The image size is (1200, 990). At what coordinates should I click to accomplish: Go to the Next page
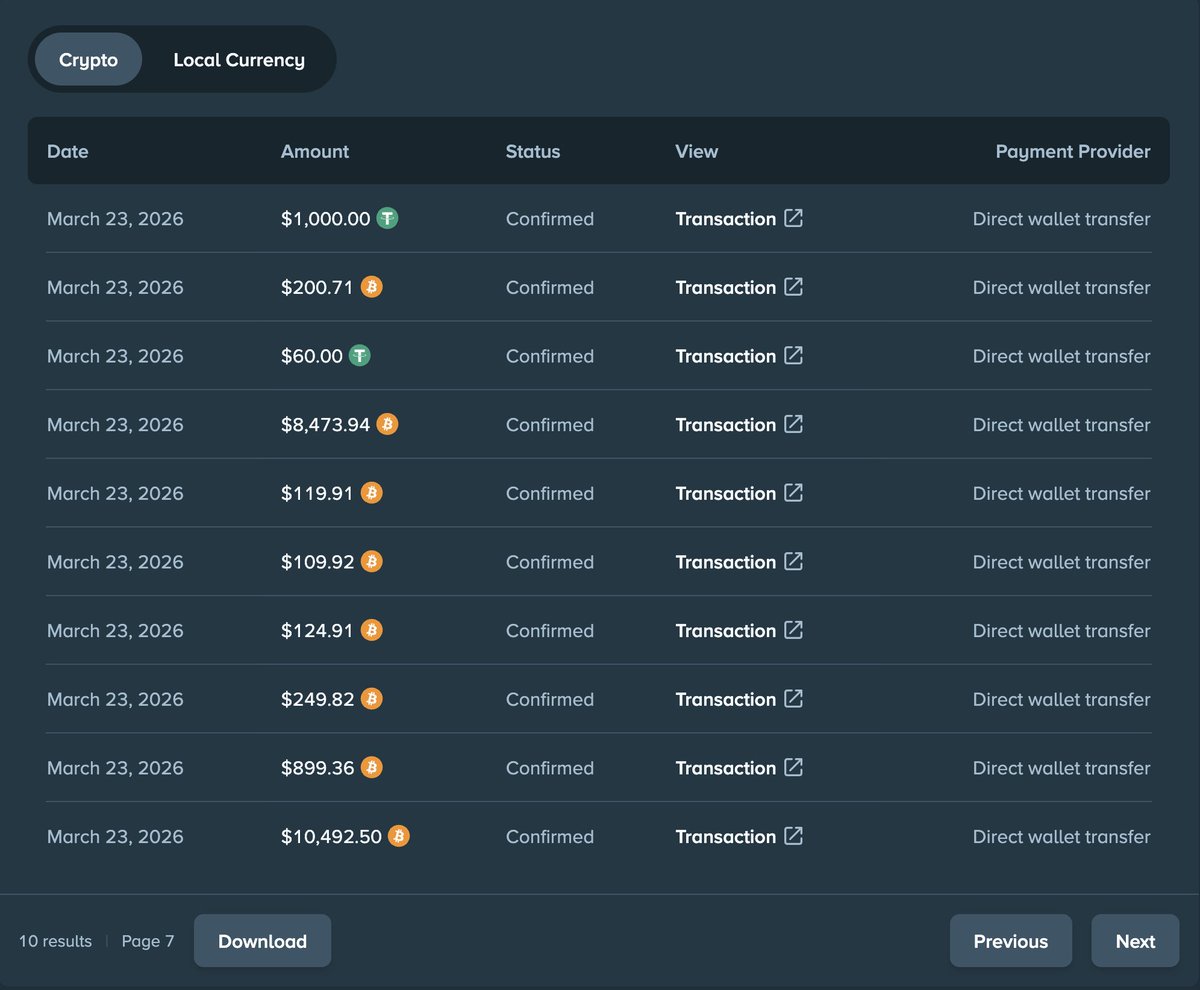coord(1135,941)
